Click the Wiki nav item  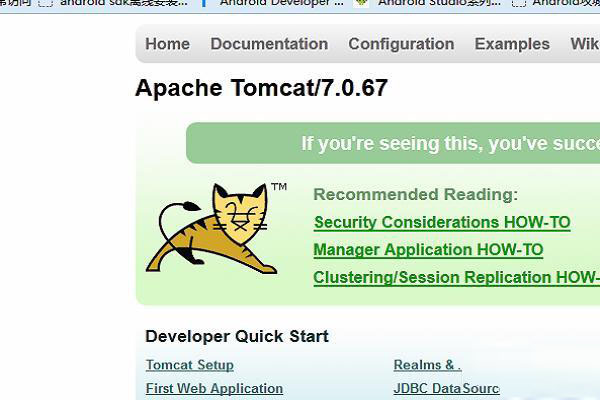click(584, 44)
